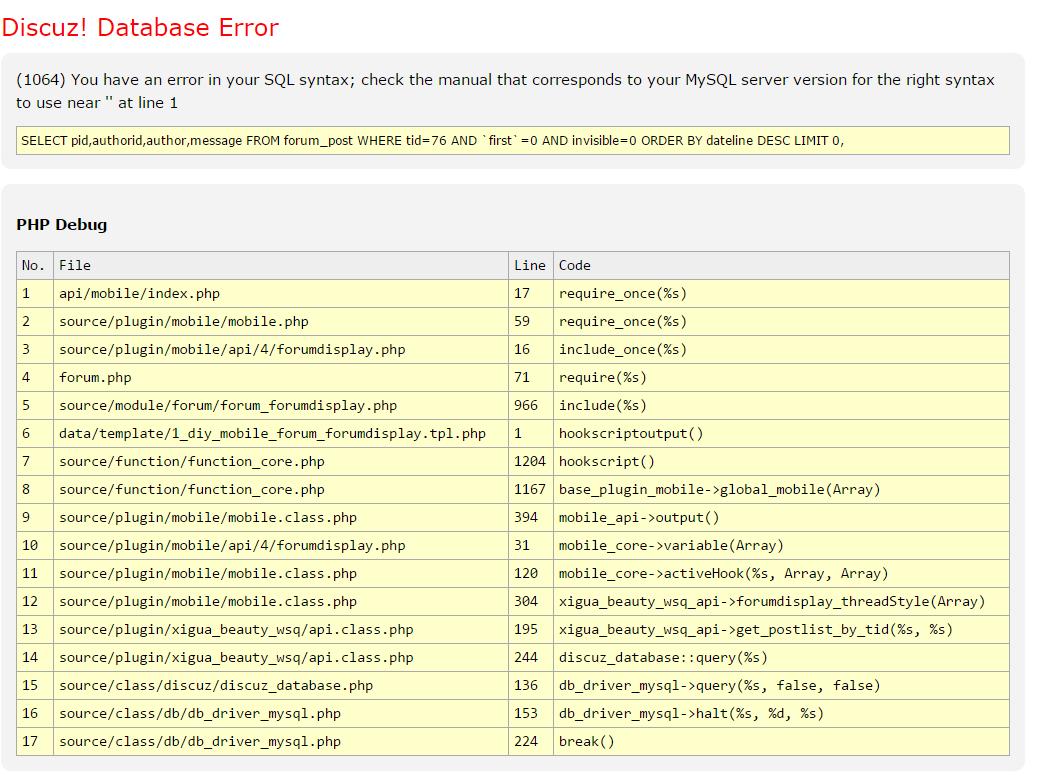The image size is (1039, 780).
Task: Click the '(1064) You have an error' message
Action: coord(505,91)
